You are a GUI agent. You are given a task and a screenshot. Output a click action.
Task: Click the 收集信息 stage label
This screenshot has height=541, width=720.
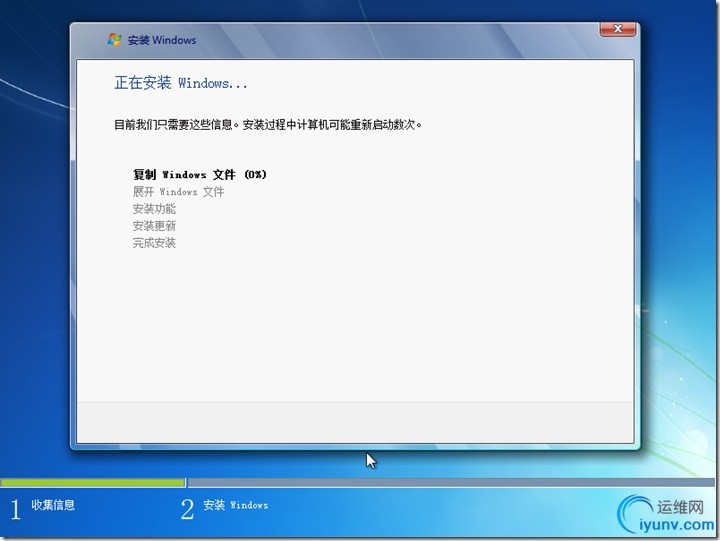point(53,505)
